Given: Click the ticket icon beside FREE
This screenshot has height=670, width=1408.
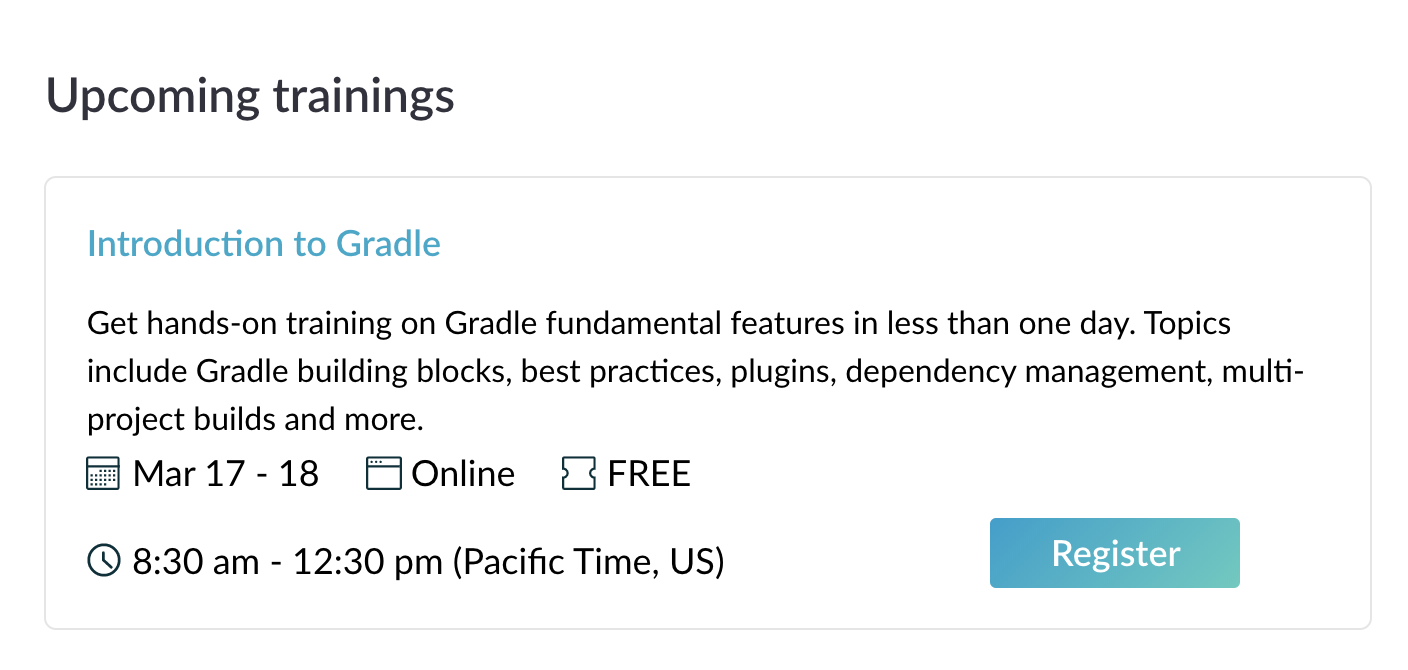Looking at the screenshot, I should point(577,474).
